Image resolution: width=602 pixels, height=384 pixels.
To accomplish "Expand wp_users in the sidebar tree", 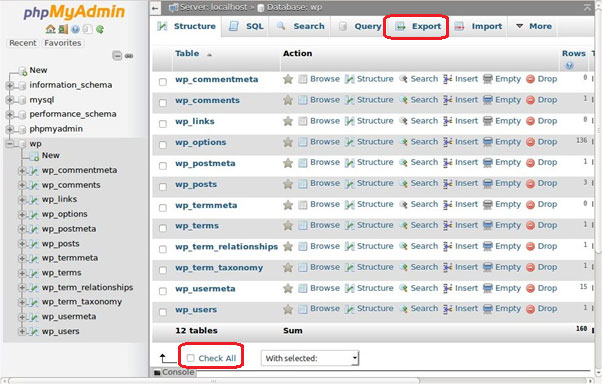I will click(x=22, y=331).
